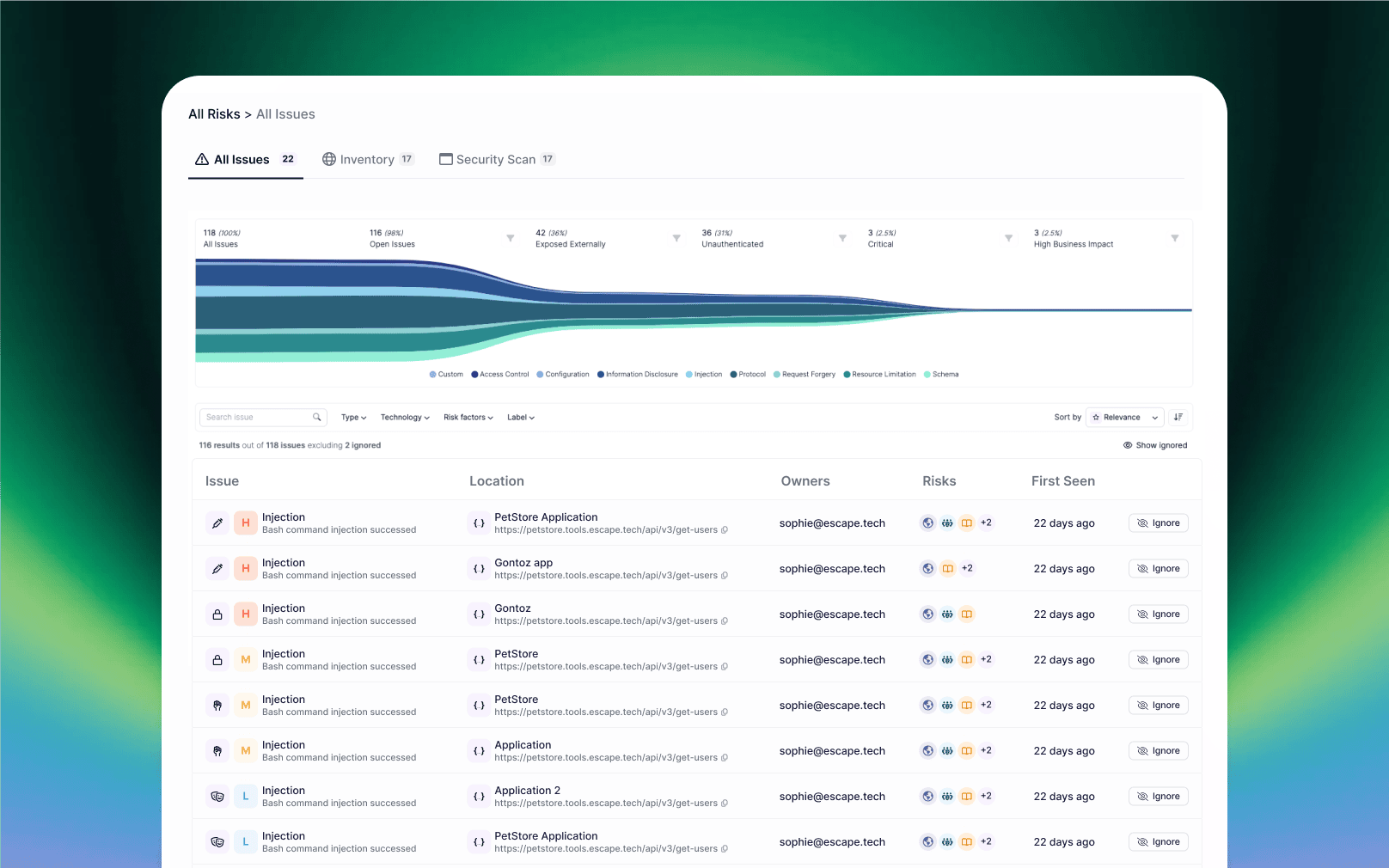Click the search magnifier icon

pyautogui.click(x=317, y=418)
